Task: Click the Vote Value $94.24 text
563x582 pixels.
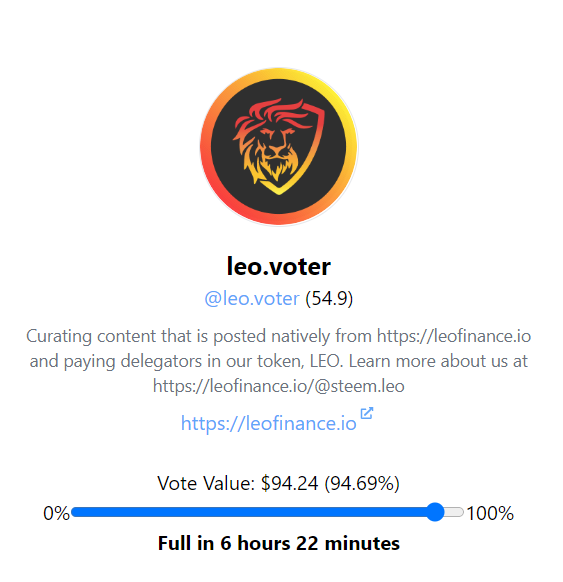Action: pyautogui.click(x=238, y=483)
